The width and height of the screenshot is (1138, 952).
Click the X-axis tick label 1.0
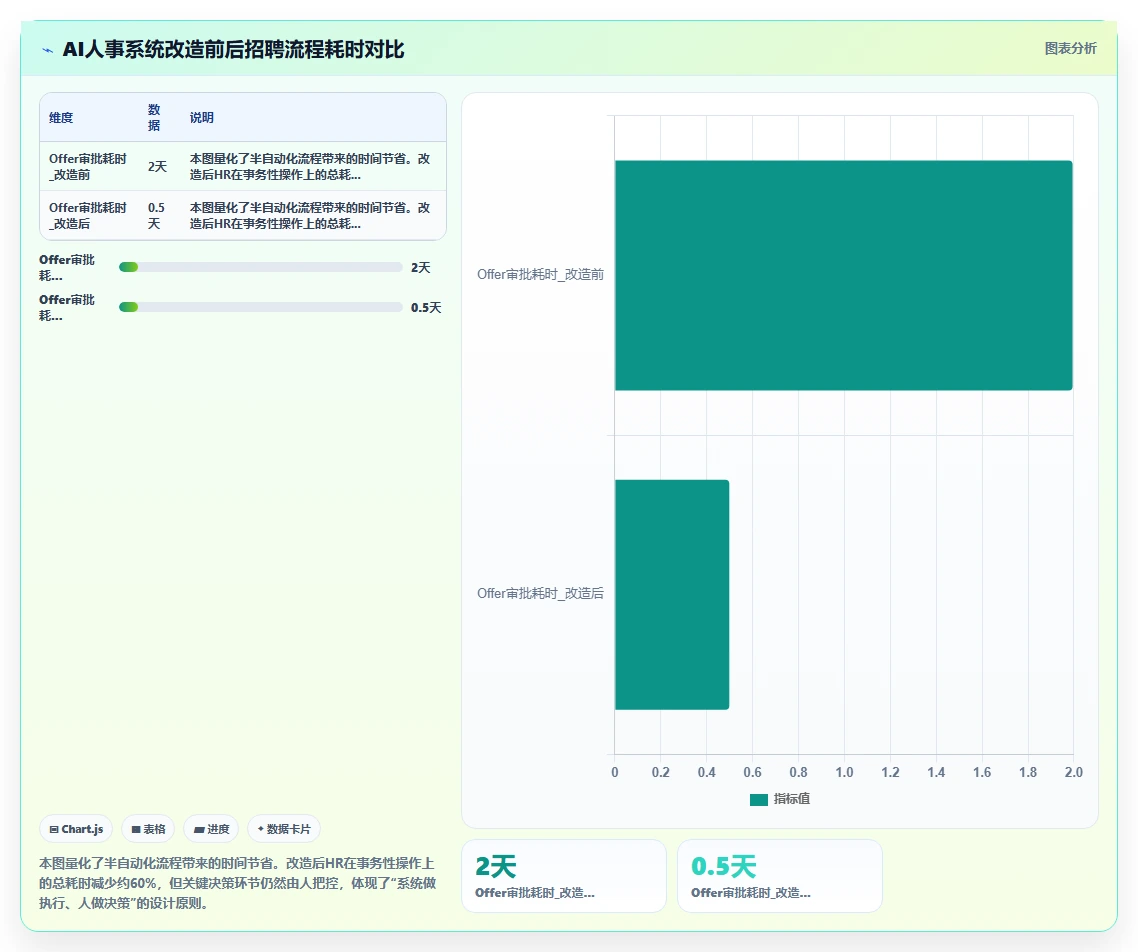[844, 772]
